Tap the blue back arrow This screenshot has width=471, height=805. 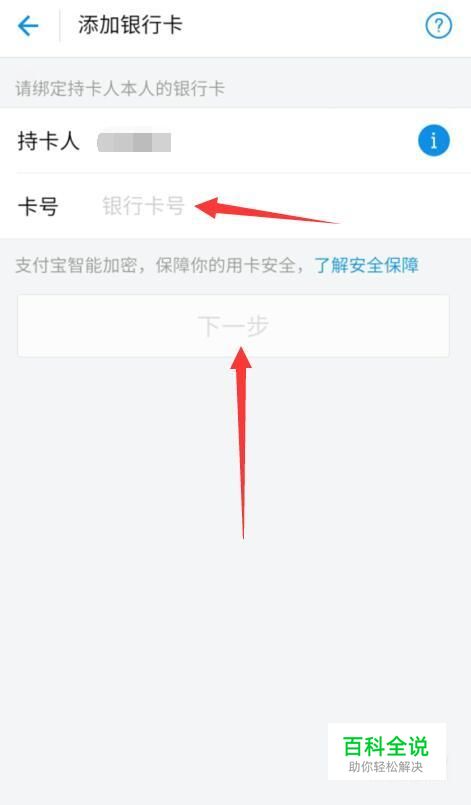pos(28,26)
